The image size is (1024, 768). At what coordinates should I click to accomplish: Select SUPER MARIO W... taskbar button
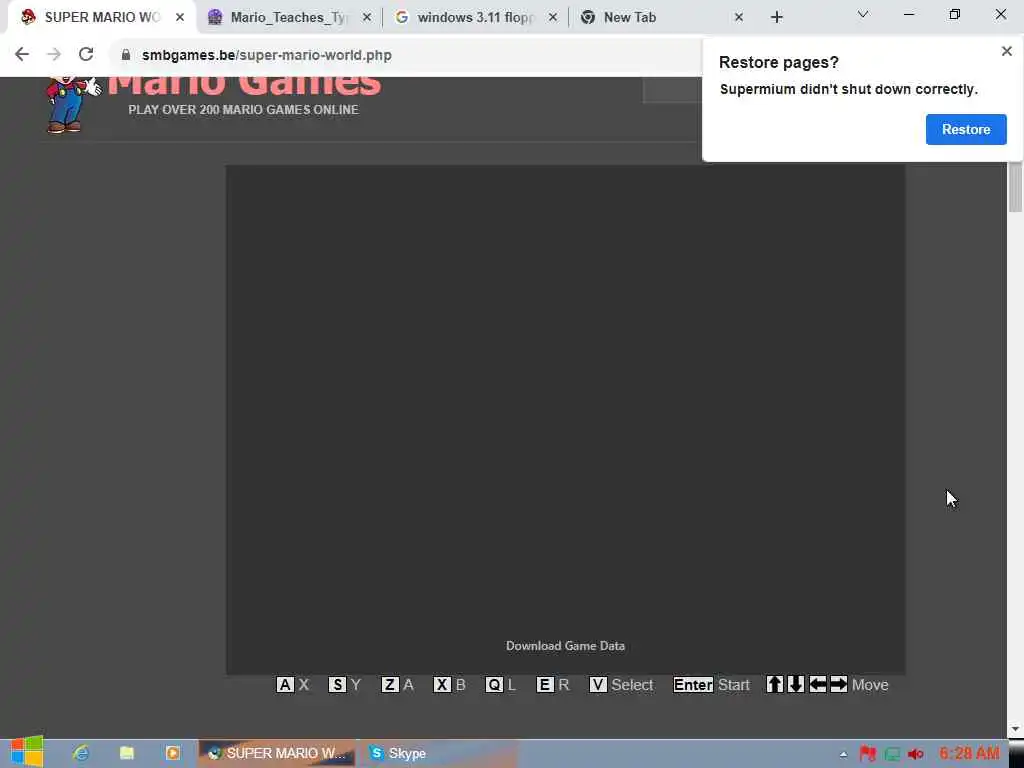coord(277,754)
